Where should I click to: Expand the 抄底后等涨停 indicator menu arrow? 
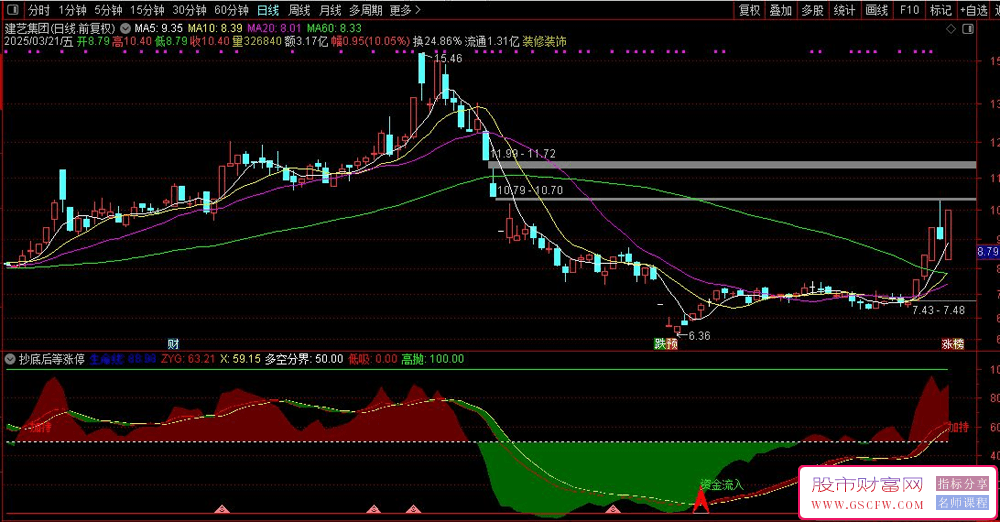click(10, 359)
